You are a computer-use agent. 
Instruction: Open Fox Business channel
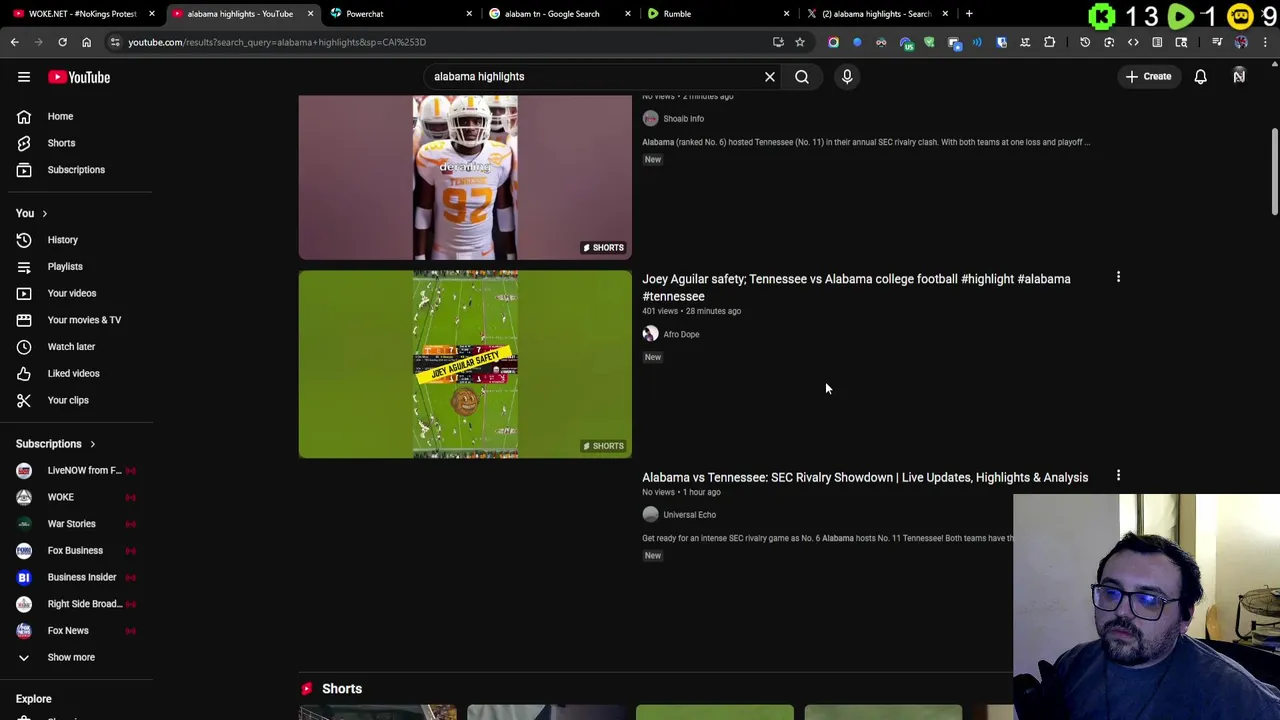pos(76,550)
